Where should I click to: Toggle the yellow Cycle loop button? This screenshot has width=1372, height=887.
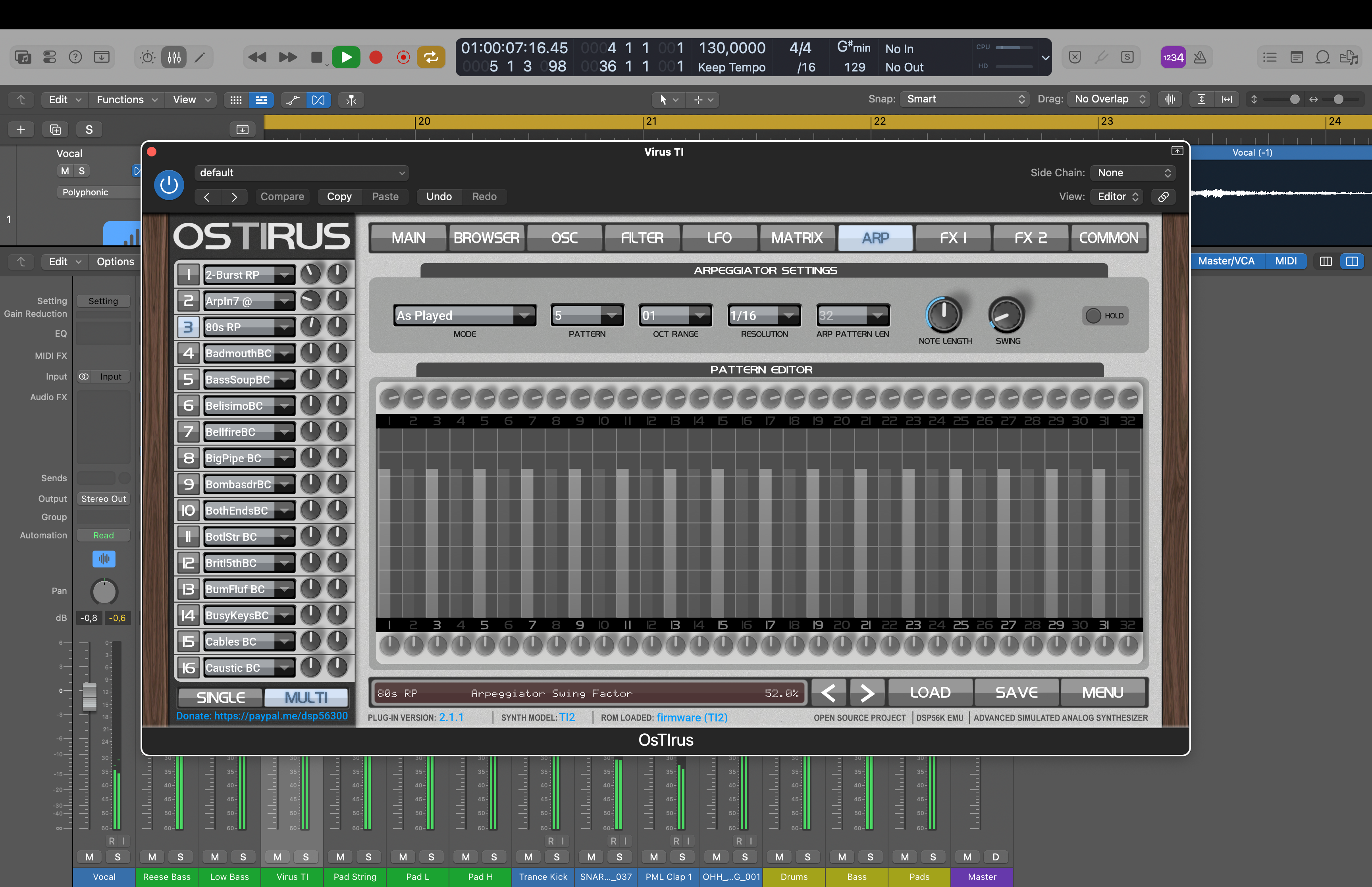(431, 57)
